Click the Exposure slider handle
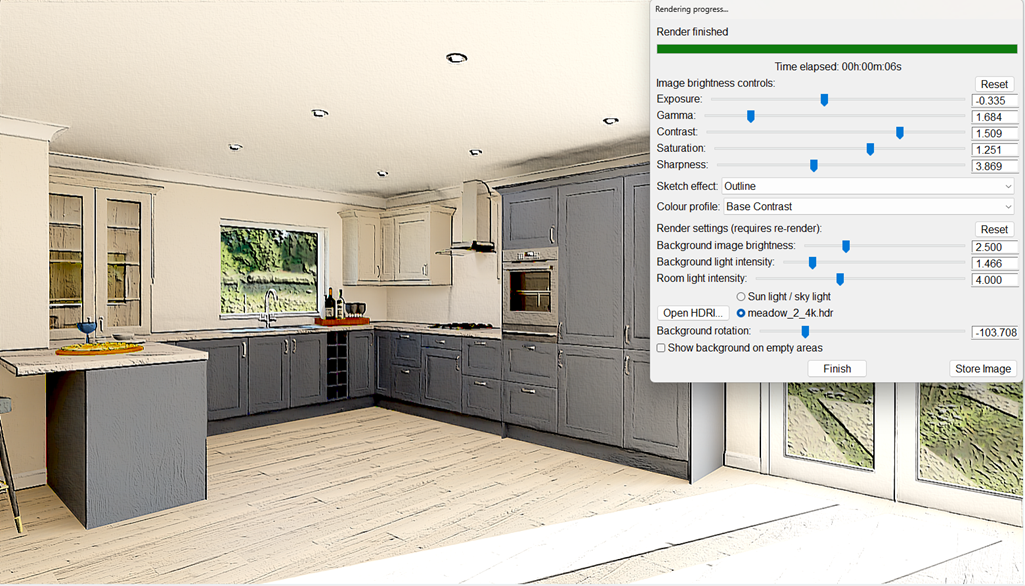The width and height of the screenshot is (1025, 586). click(824, 100)
